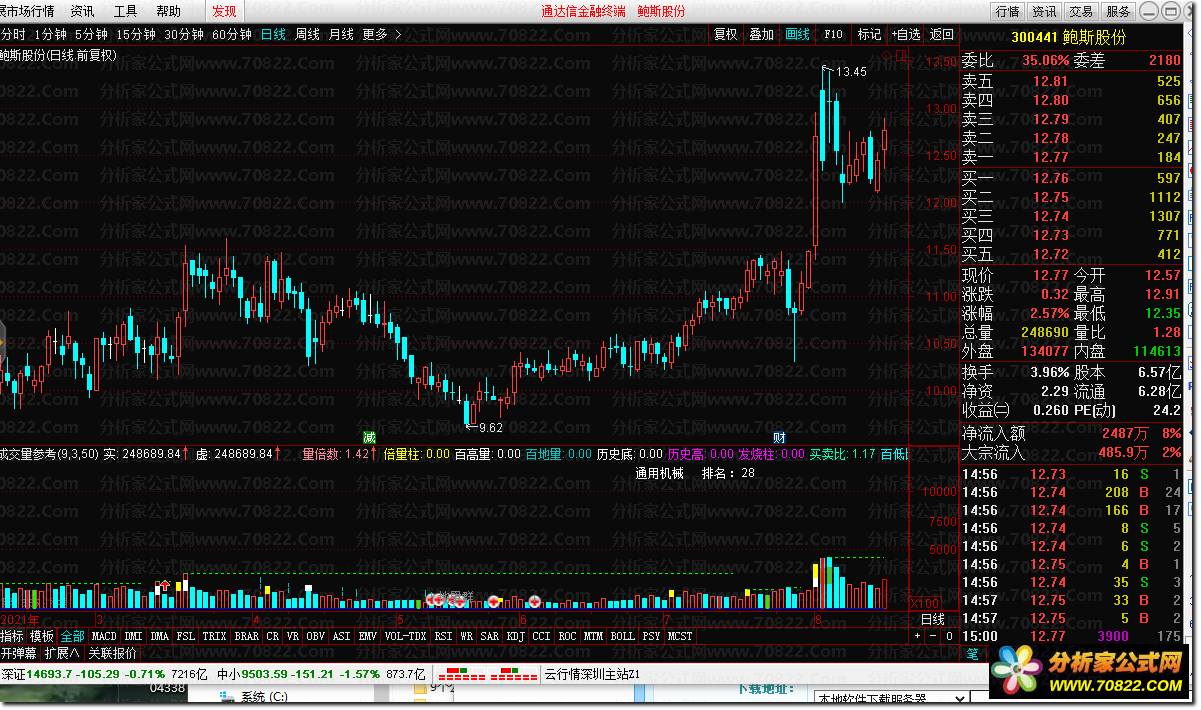Switch to the KDJ indicator

coord(515,636)
